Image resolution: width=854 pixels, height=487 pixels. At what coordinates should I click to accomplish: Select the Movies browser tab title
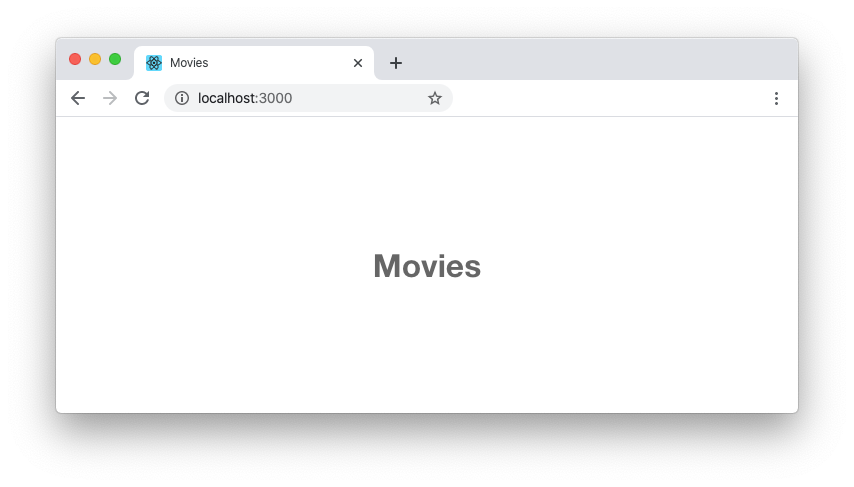click(x=189, y=63)
